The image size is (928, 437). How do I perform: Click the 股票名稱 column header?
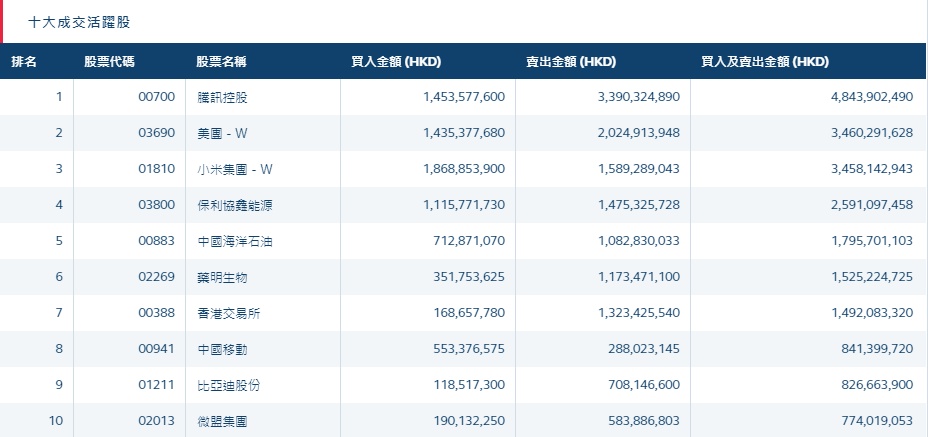pos(221,62)
